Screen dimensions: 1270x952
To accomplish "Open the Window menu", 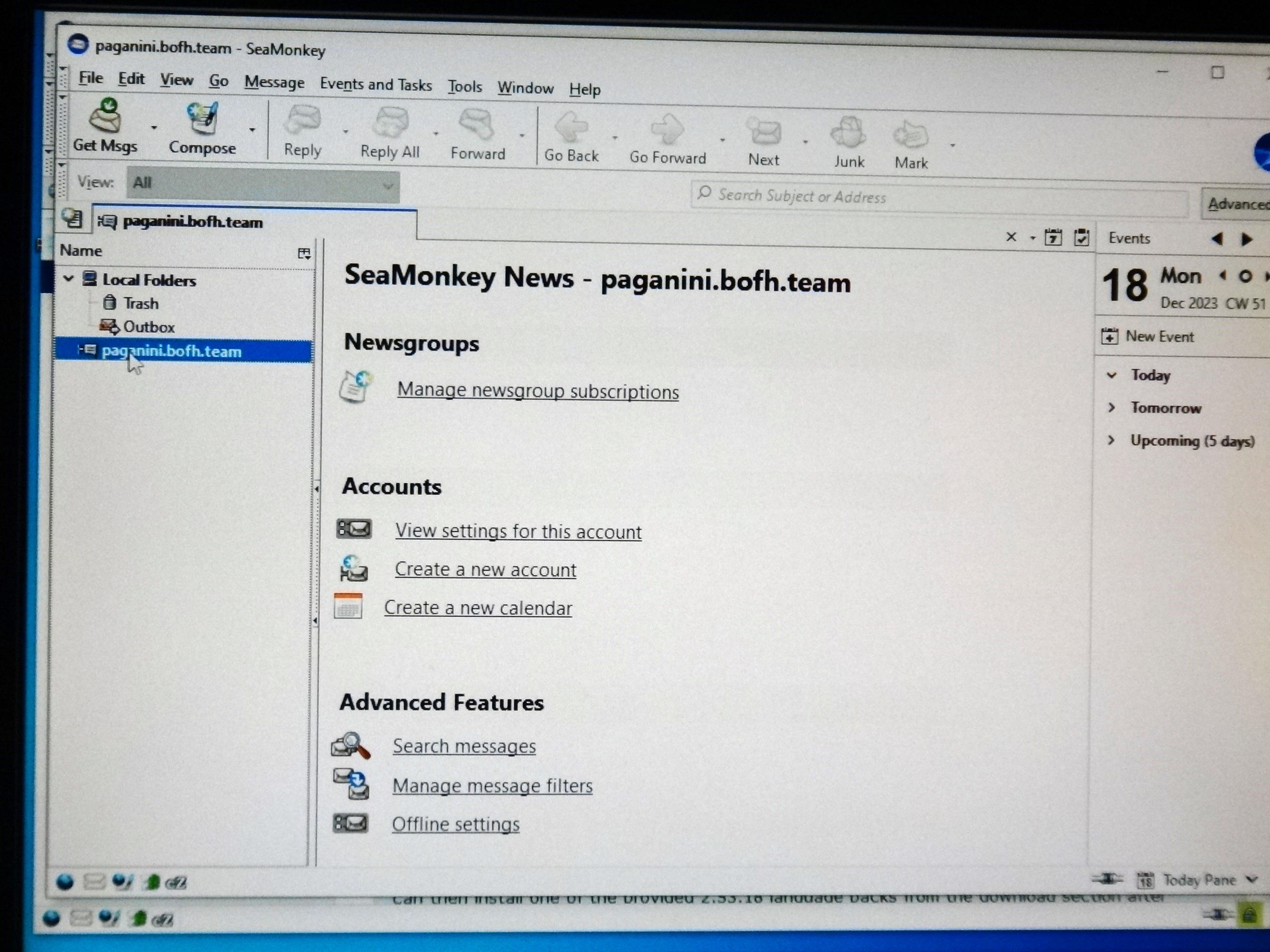I will [525, 88].
